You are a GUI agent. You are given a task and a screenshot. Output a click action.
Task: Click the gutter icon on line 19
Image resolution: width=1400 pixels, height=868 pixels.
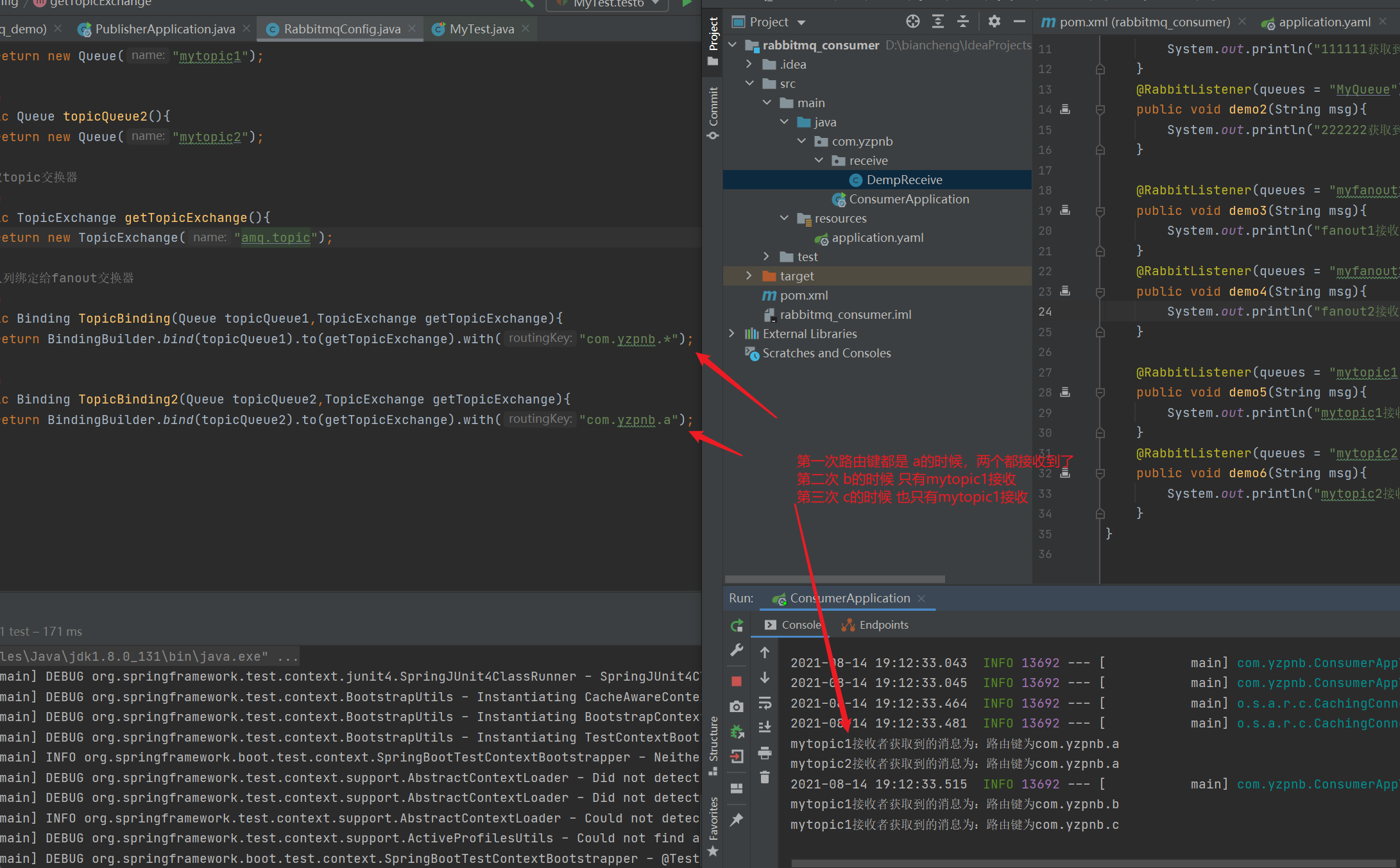click(x=1065, y=210)
